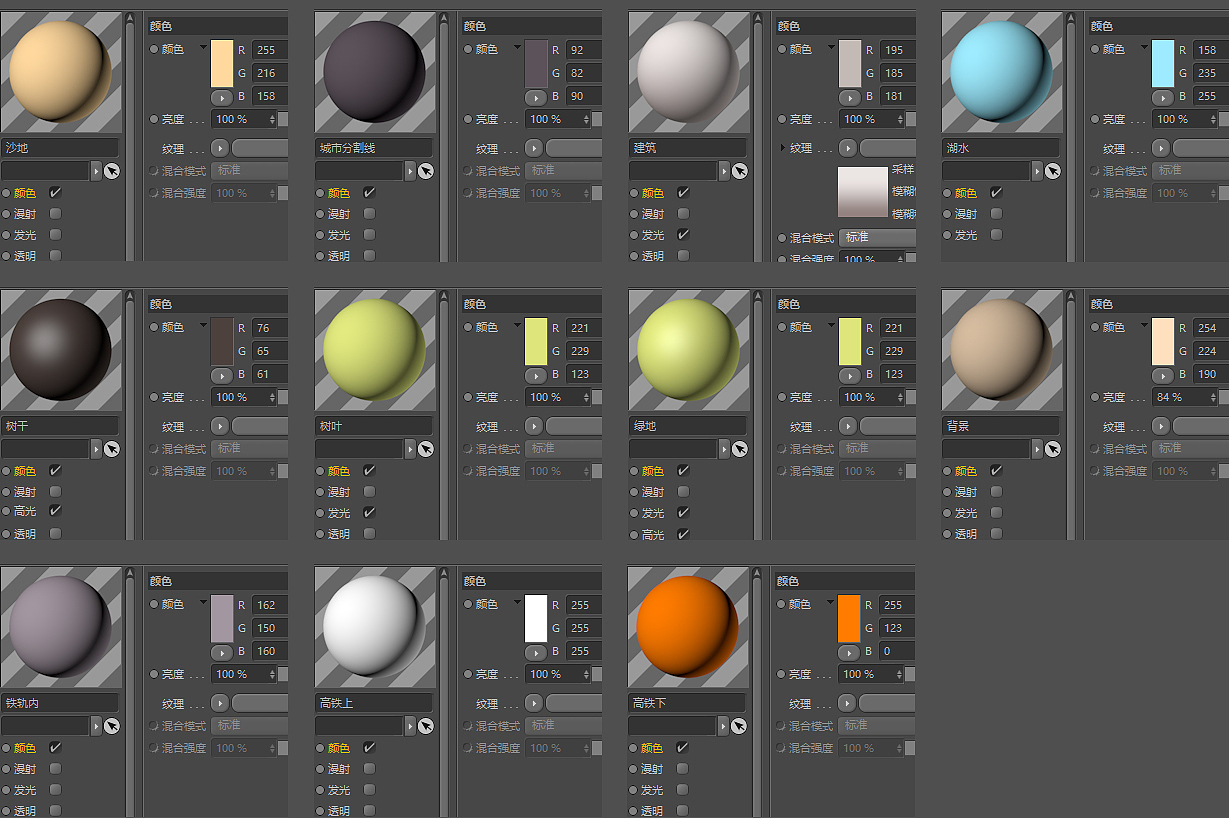1229x818 pixels.
Task: Click the picker cursor icon under 高铁下 name
Action: 740,726
